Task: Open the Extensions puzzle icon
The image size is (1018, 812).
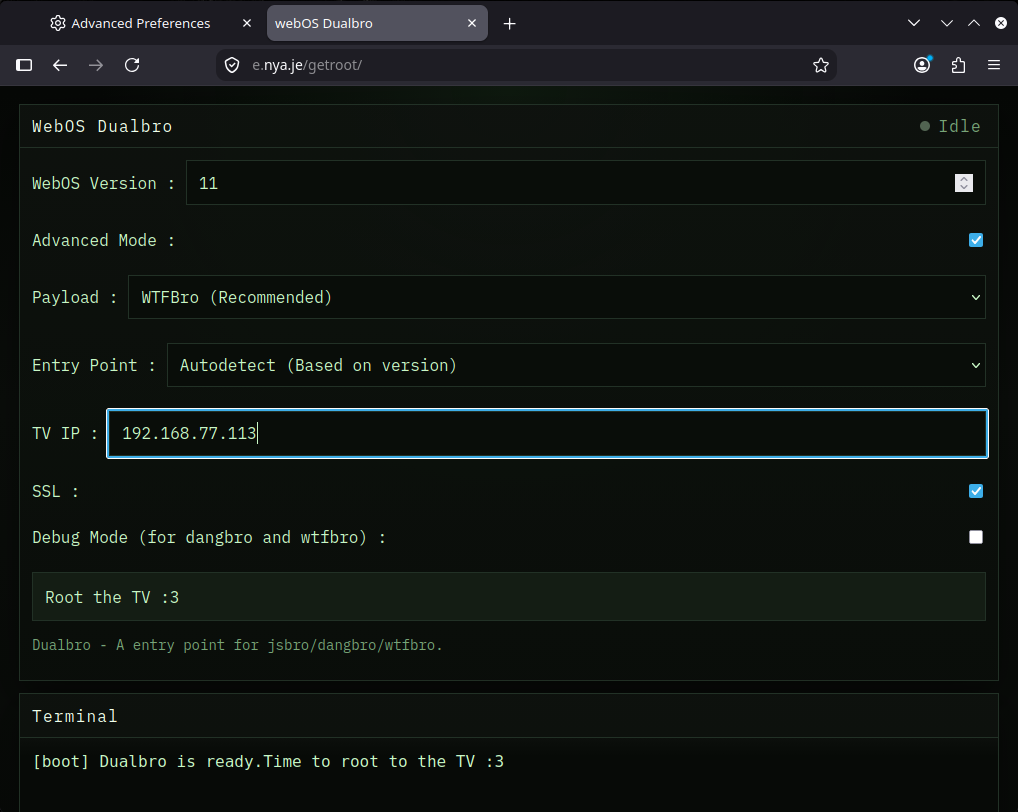Action: tap(958, 65)
